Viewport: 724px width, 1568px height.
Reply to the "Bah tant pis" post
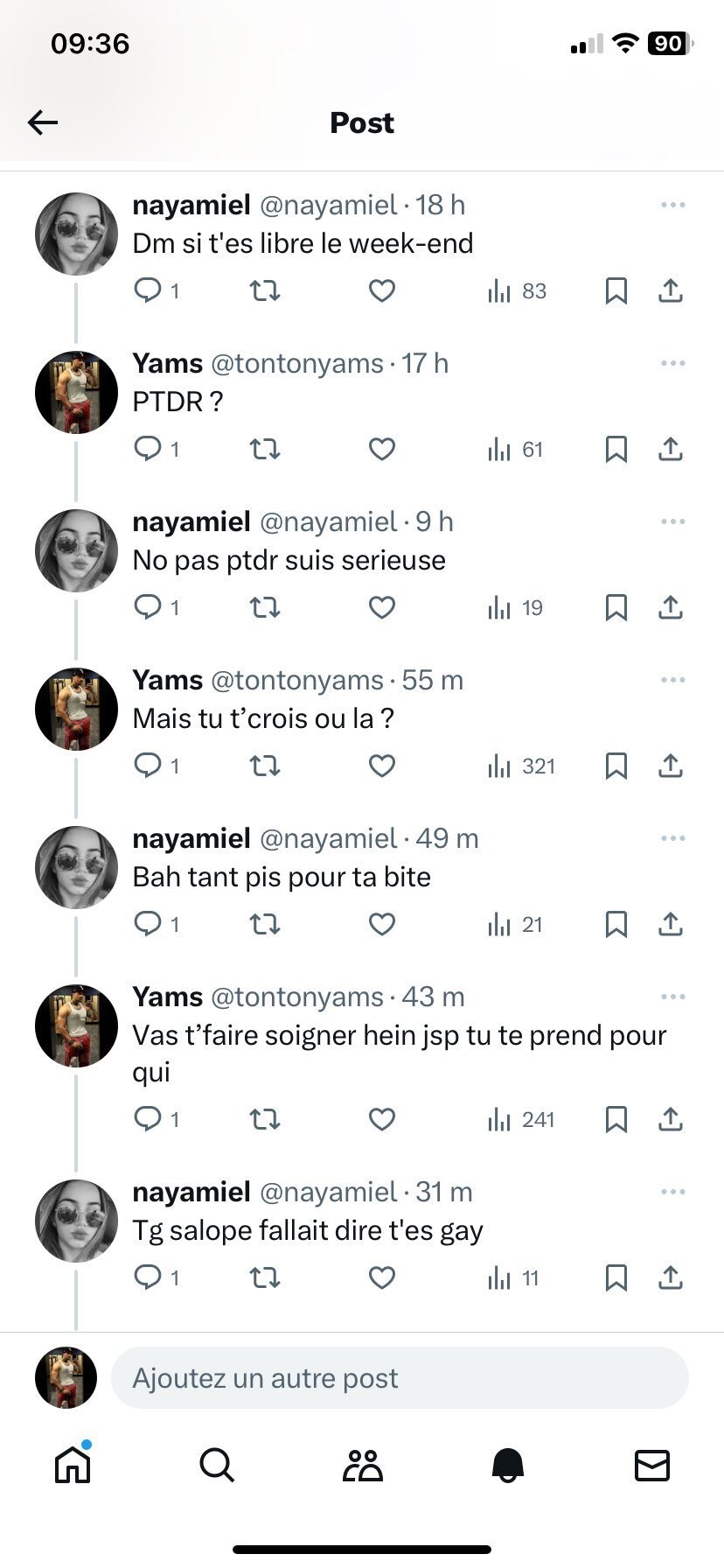148,924
